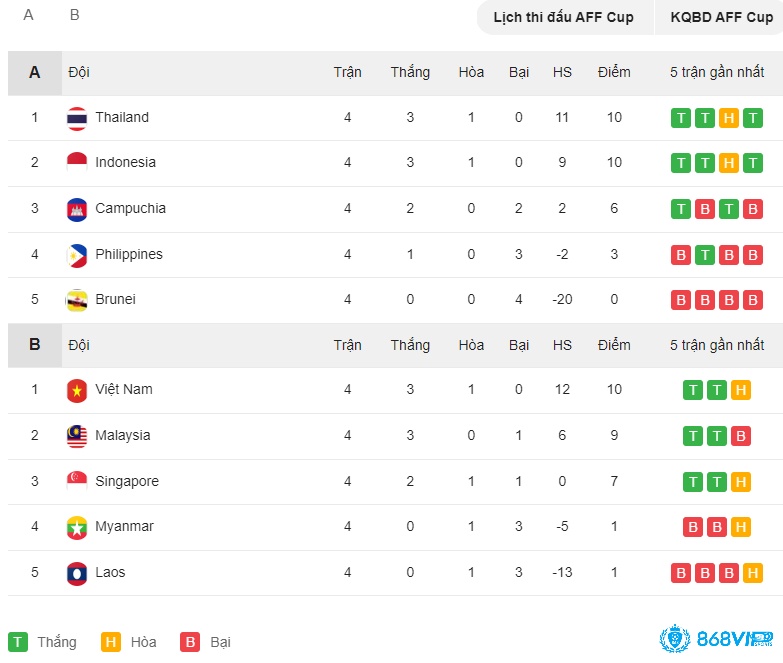The width and height of the screenshot is (783, 663).
Task: Click the Malaysia flag icon
Action: click(77, 436)
